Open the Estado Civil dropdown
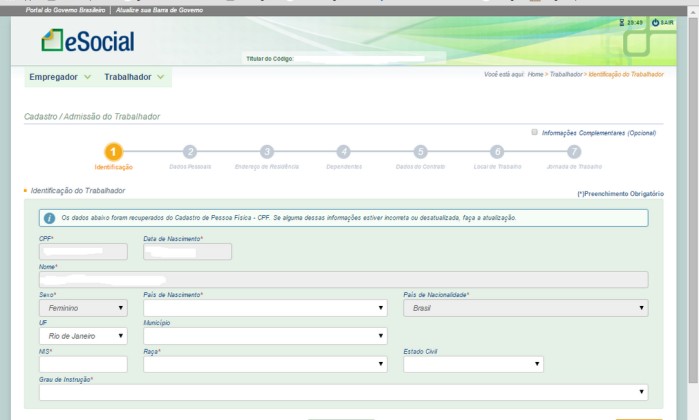 click(x=474, y=364)
